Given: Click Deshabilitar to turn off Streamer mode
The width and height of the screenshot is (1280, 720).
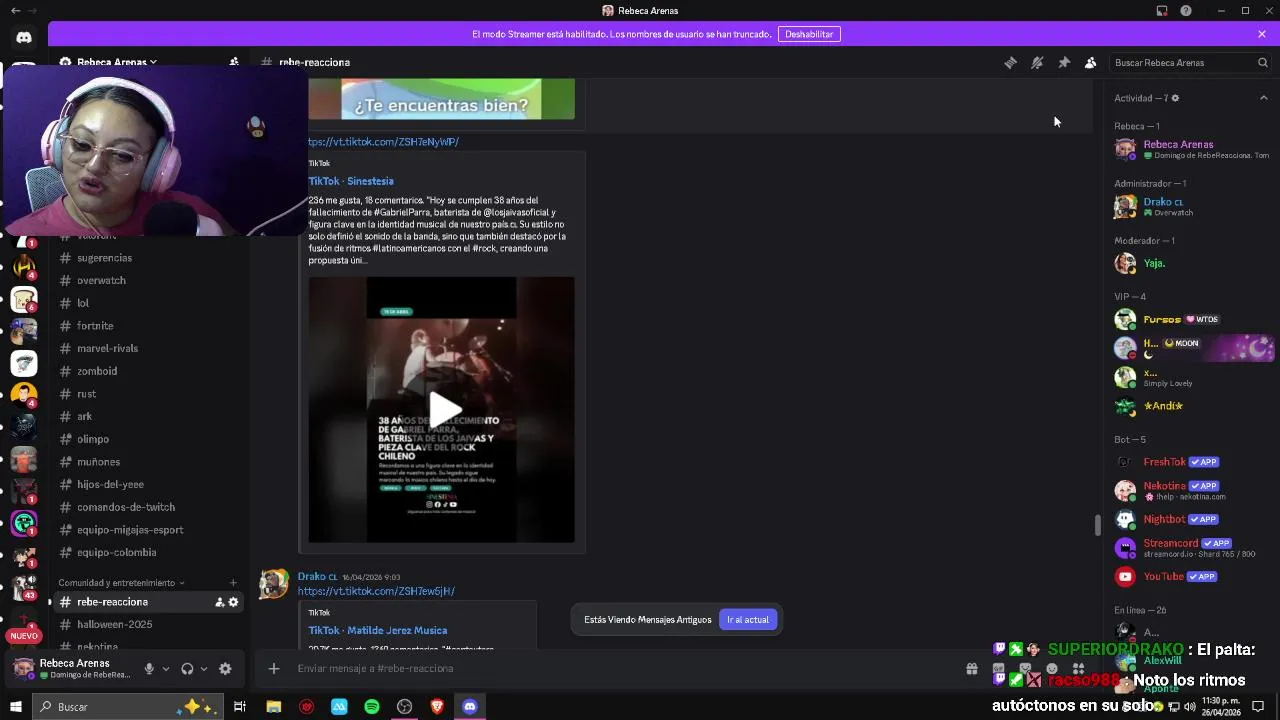Looking at the screenshot, I should click(809, 34).
